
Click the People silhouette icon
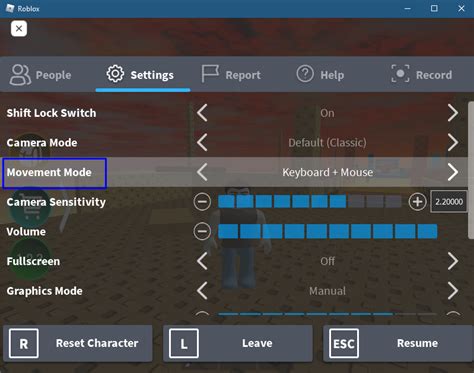tap(20, 75)
